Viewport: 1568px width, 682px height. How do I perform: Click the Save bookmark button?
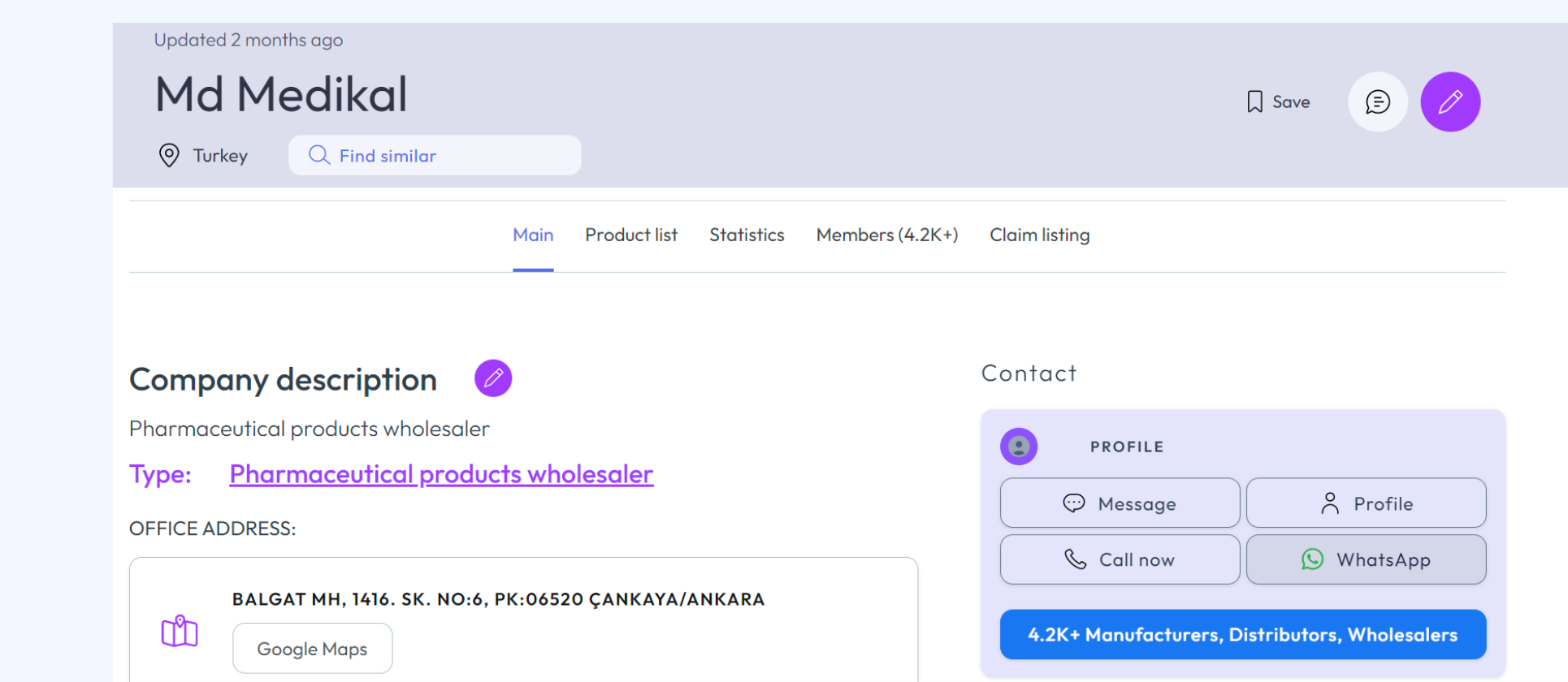coord(1279,101)
